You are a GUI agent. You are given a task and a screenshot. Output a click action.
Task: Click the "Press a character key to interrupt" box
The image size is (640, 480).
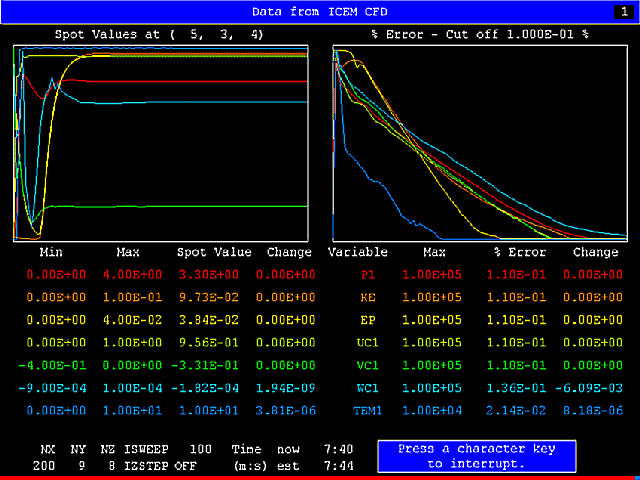point(477,456)
